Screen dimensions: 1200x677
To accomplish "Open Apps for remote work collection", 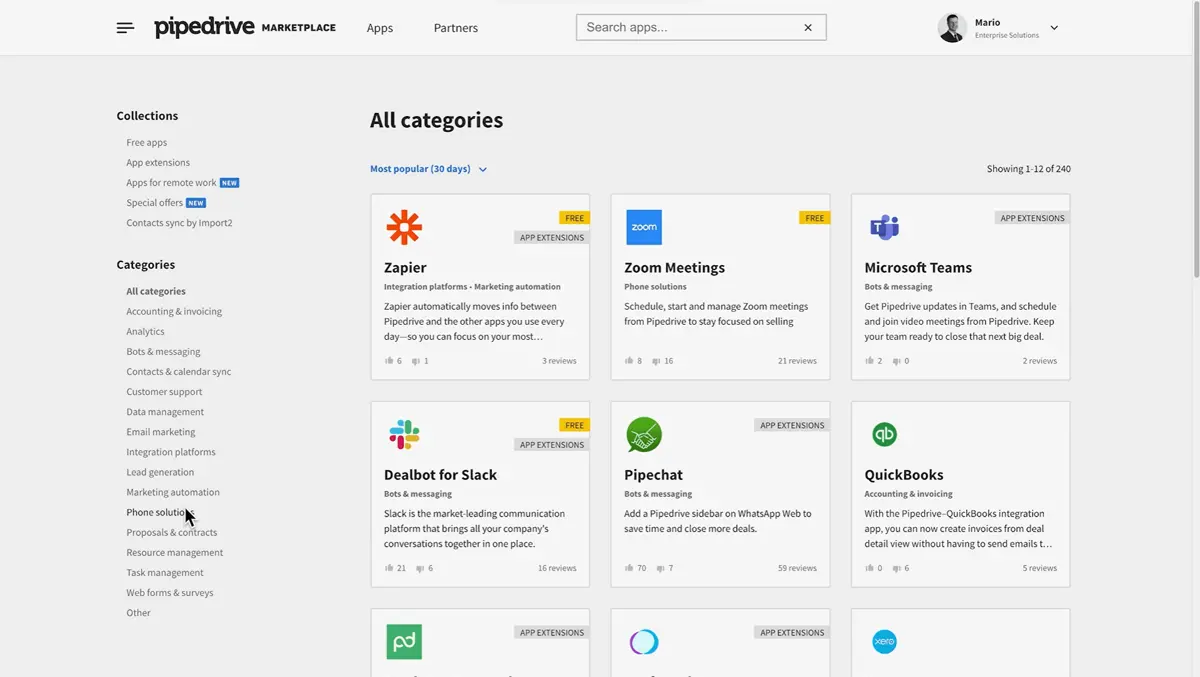I will pyautogui.click(x=171, y=183).
